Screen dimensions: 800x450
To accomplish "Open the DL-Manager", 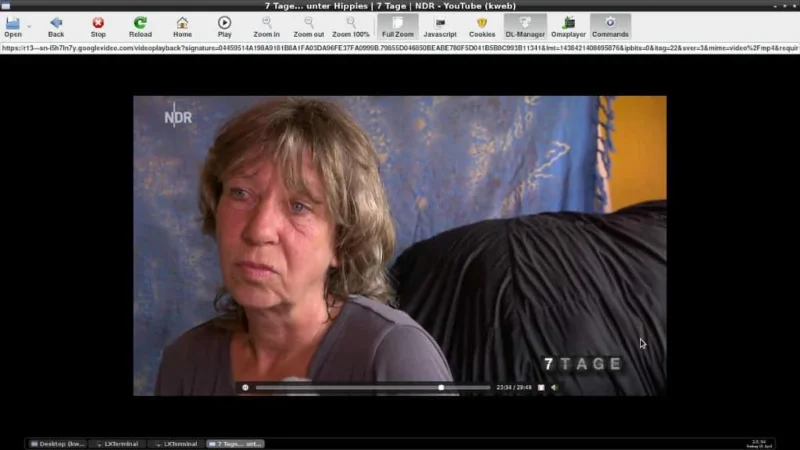I will 525,27.
